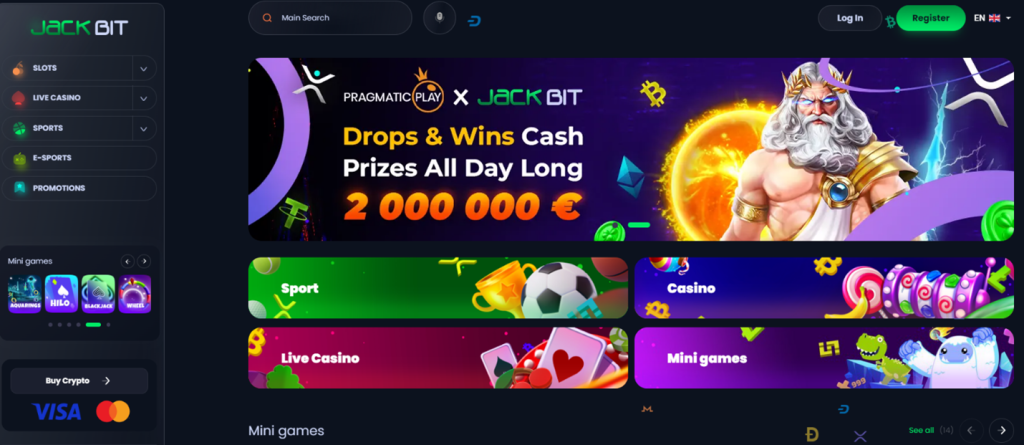Viewport: 1024px width, 445px height.
Task: Click the microphone voice search icon
Action: pos(440,18)
